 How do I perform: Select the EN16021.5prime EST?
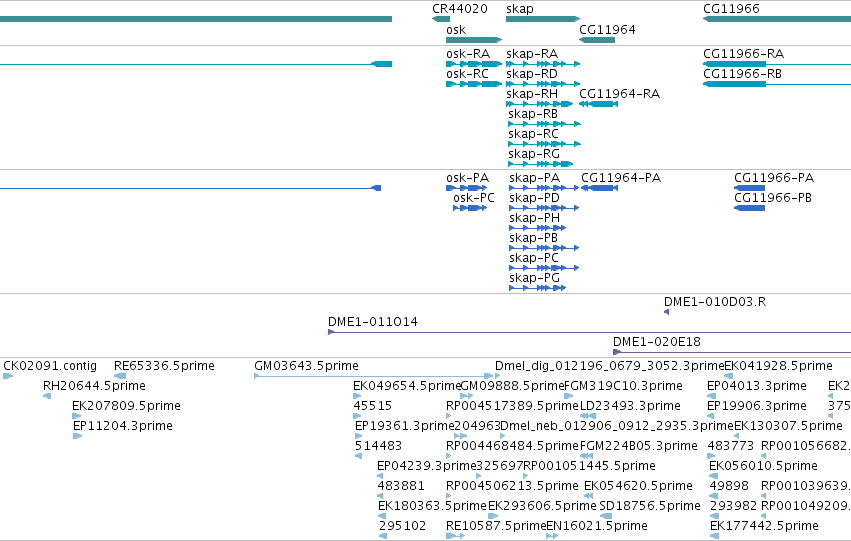point(552,536)
